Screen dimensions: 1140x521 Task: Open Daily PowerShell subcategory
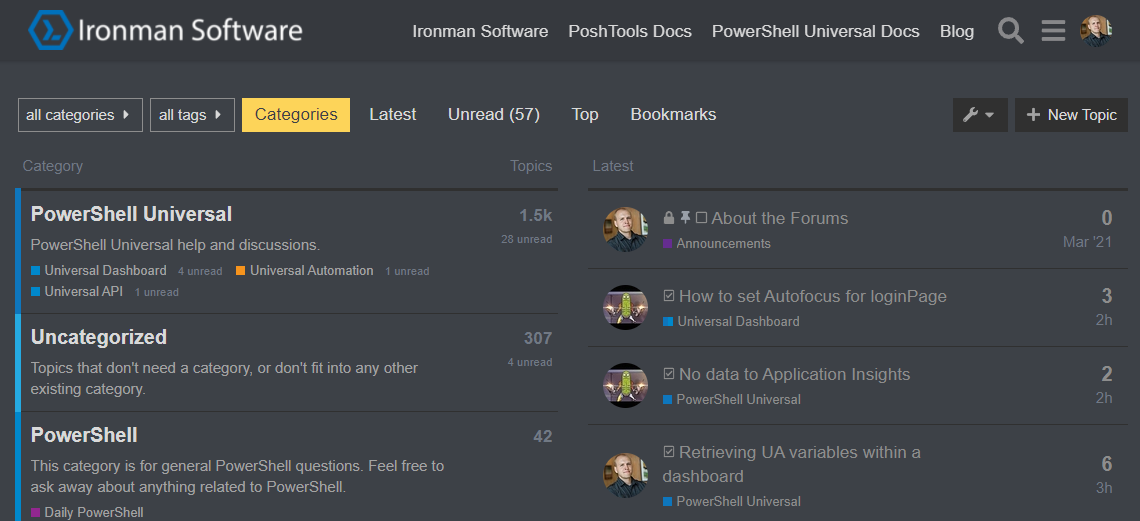tap(94, 512)
